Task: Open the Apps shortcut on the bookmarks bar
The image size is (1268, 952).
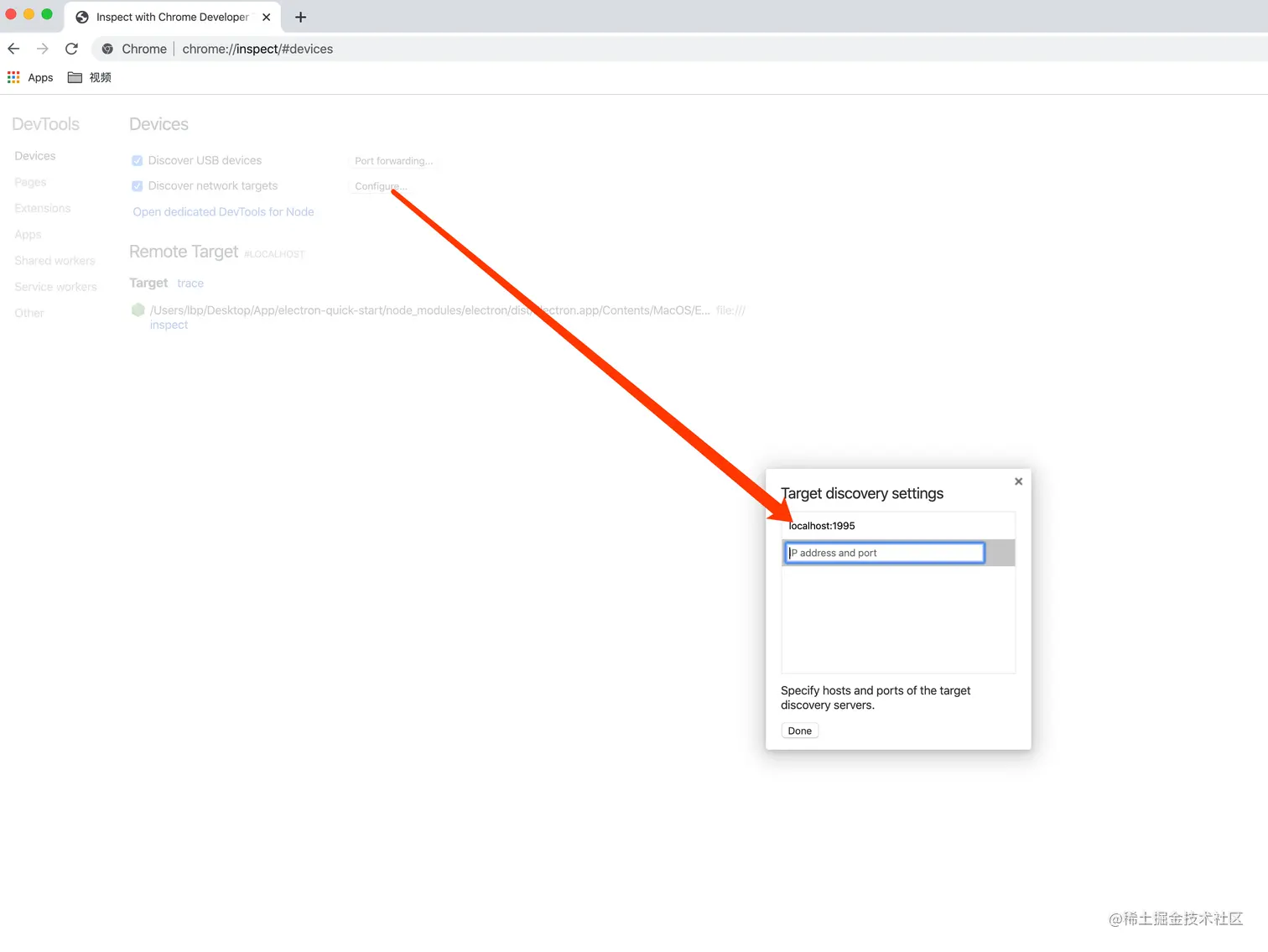Action: click(30, 77)
